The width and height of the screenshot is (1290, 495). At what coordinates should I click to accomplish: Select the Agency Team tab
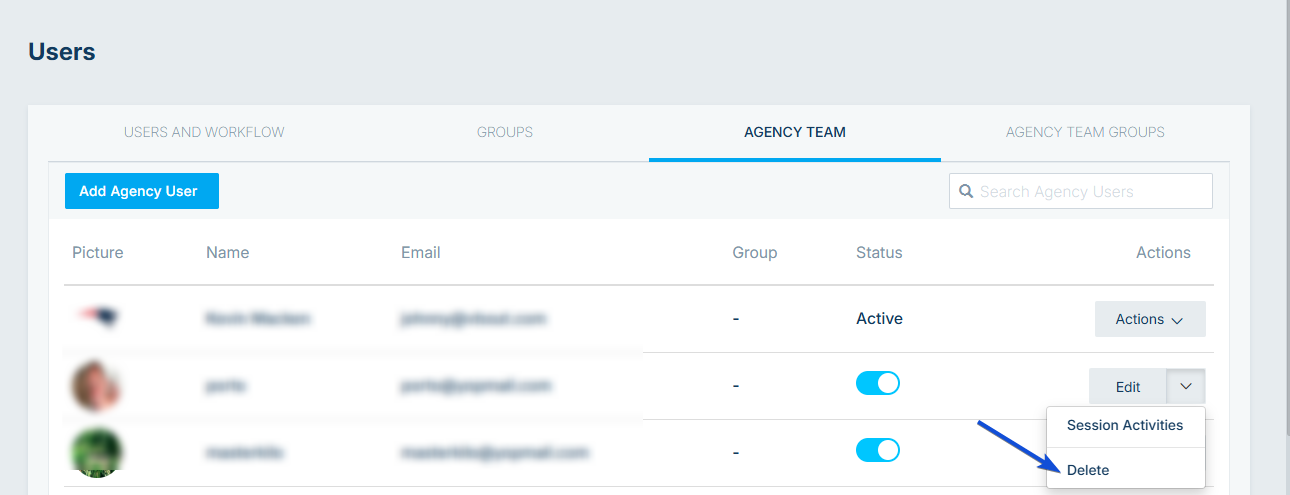coord(795,132)
